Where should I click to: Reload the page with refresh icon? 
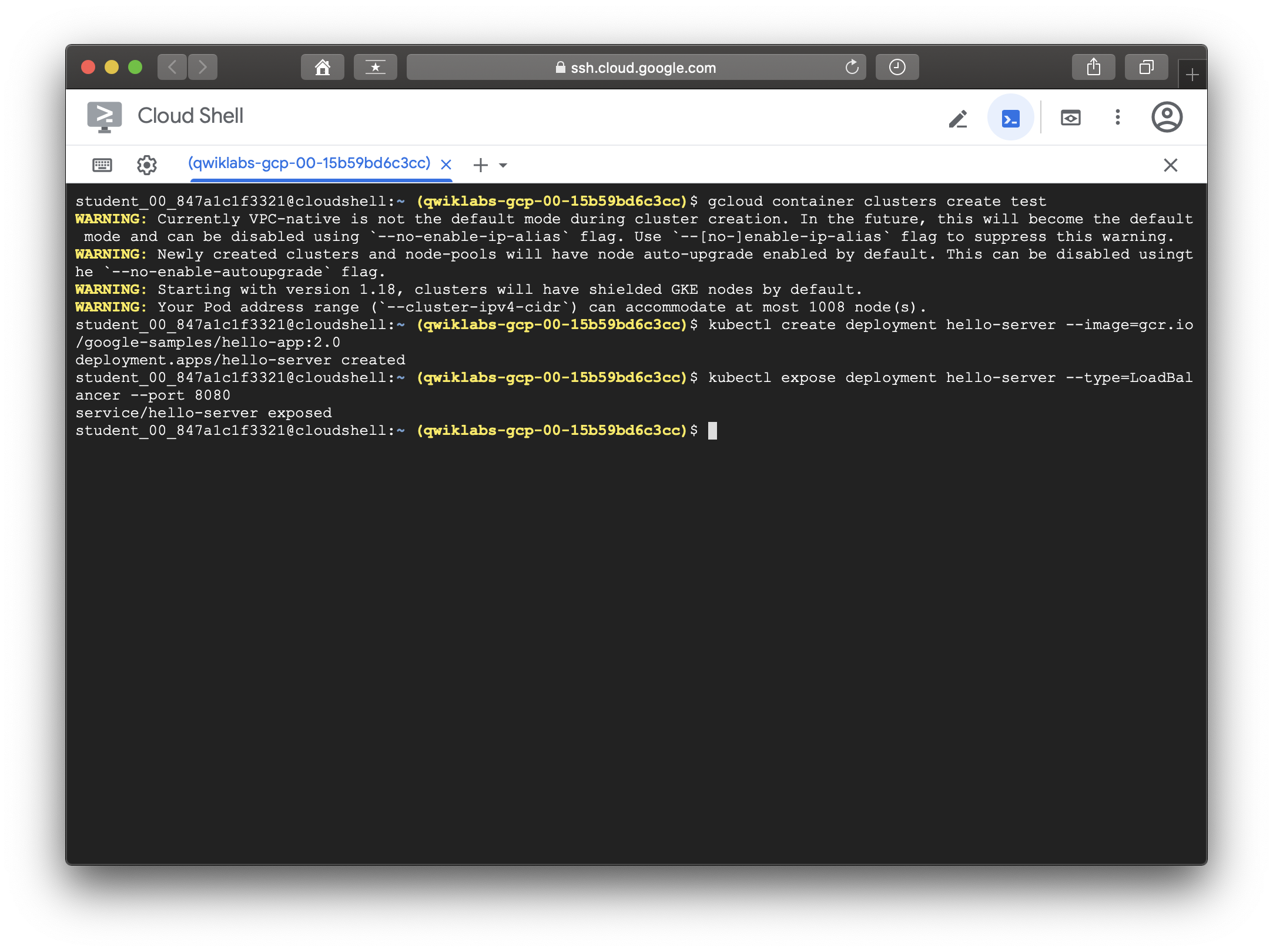point(852,68)
